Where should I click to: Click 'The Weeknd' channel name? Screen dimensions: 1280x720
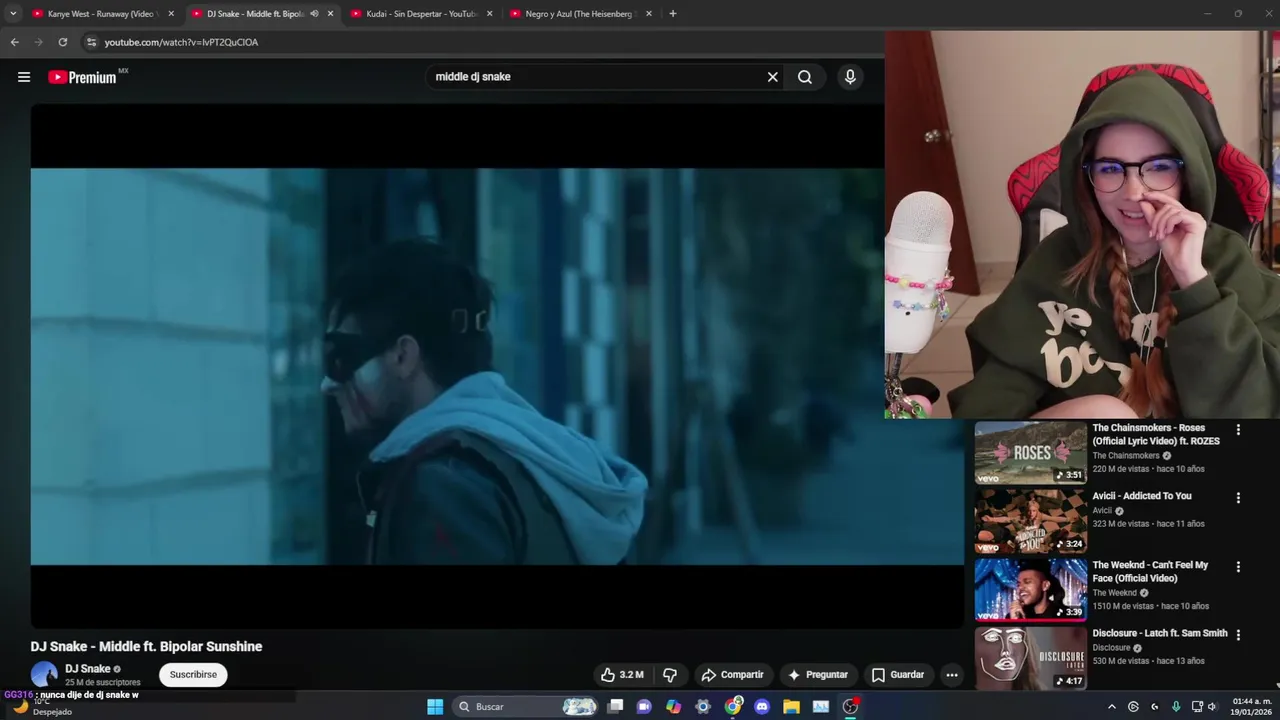1114,593
